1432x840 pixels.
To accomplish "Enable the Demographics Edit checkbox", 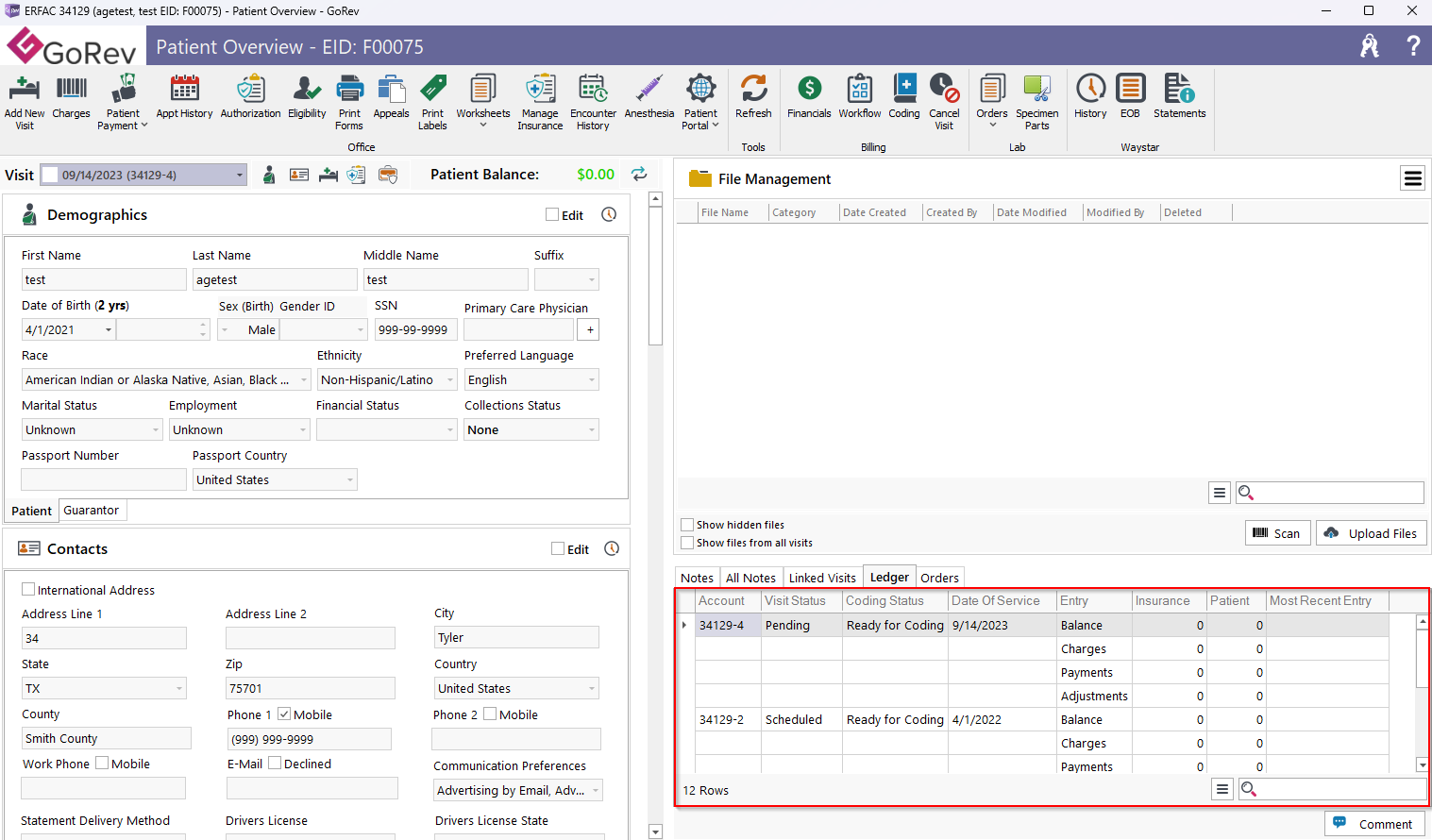I will coord(552,214).
